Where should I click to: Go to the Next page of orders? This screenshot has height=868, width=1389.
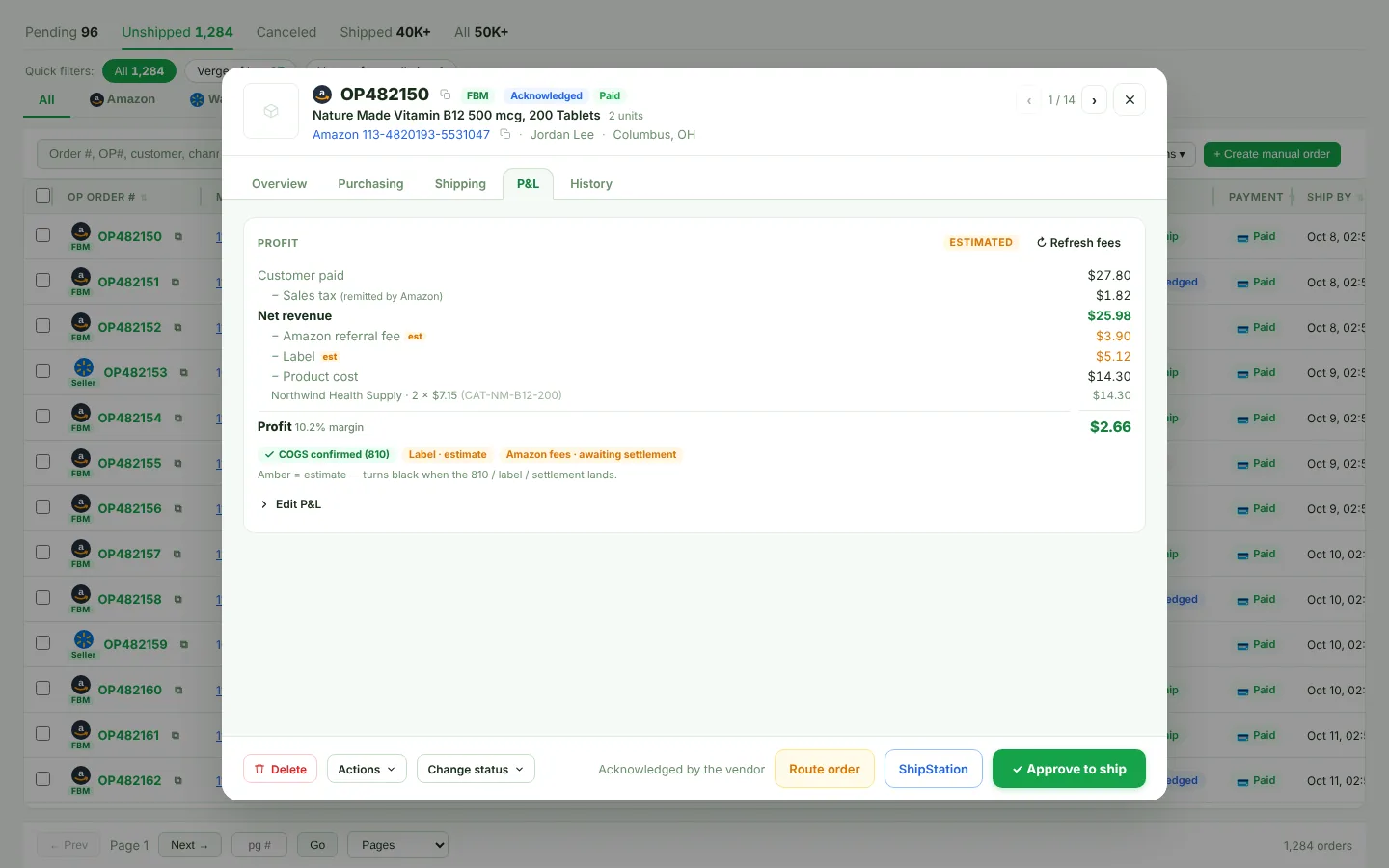coord(190,845)
